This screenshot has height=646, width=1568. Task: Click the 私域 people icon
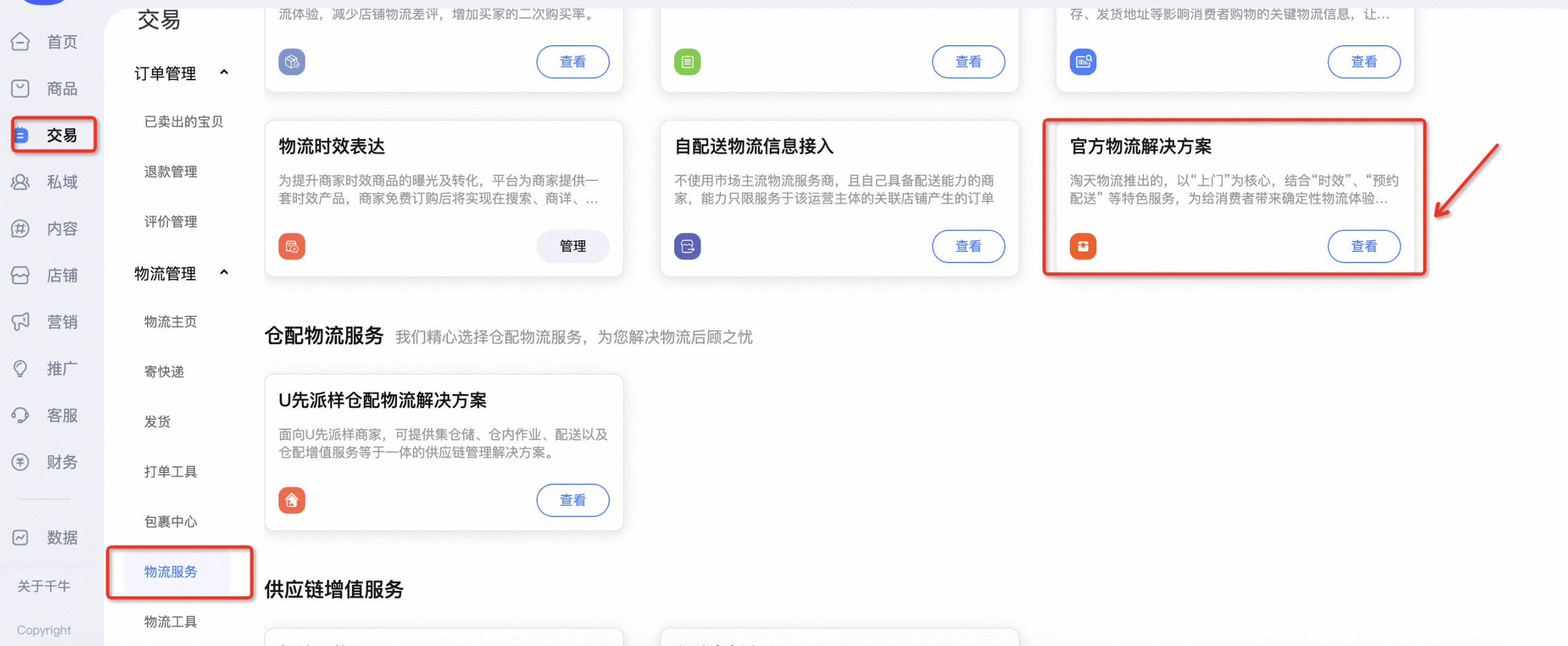coord(20,182)
